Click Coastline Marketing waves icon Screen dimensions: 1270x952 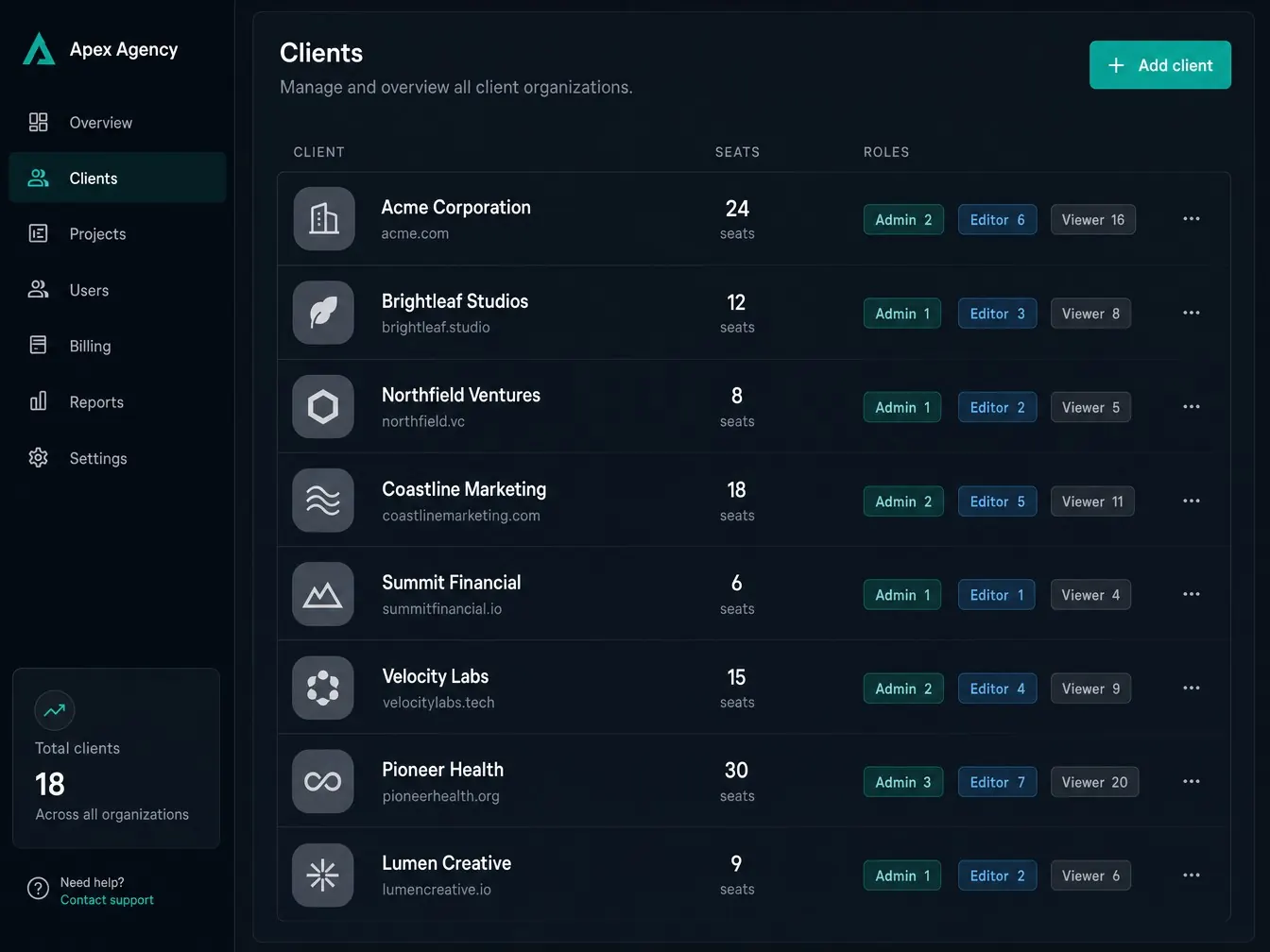tap(323, 501)
